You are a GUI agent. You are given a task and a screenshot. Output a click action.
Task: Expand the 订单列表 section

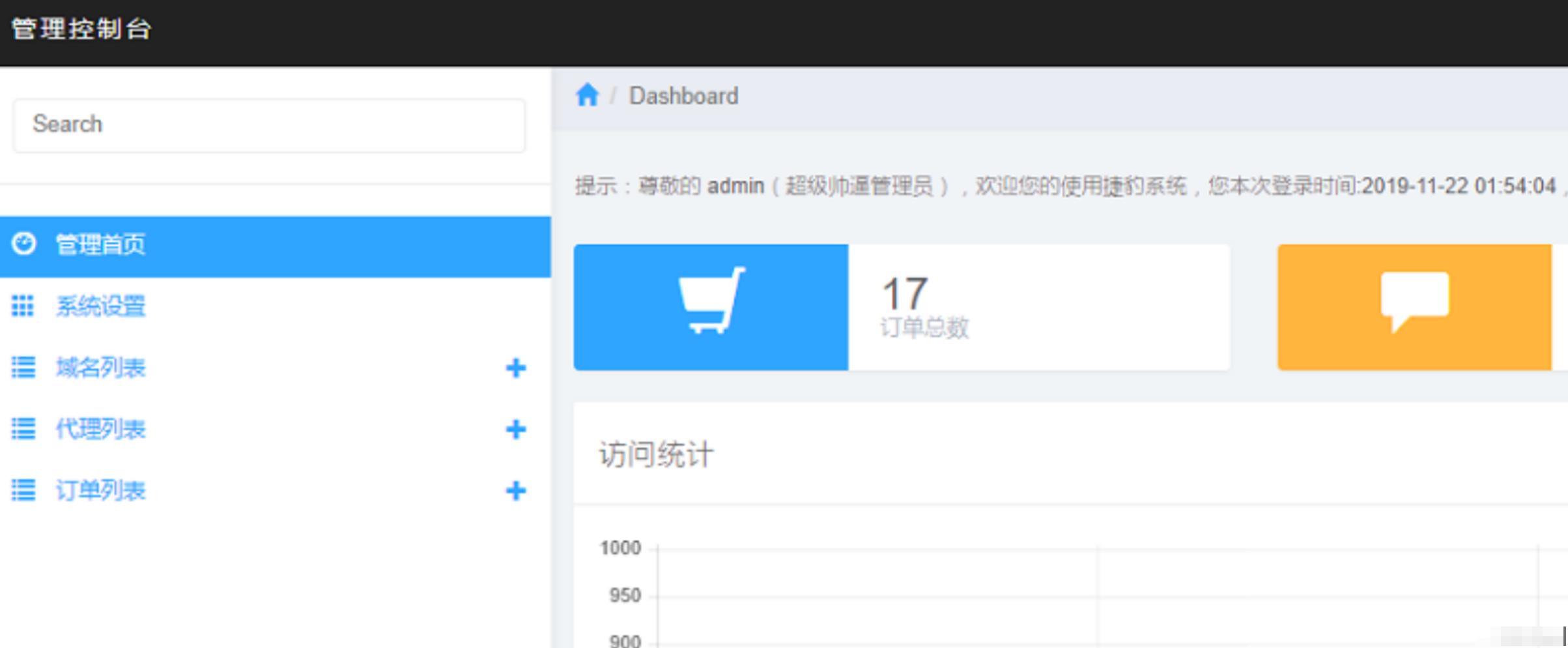click(x=515, y=490)
